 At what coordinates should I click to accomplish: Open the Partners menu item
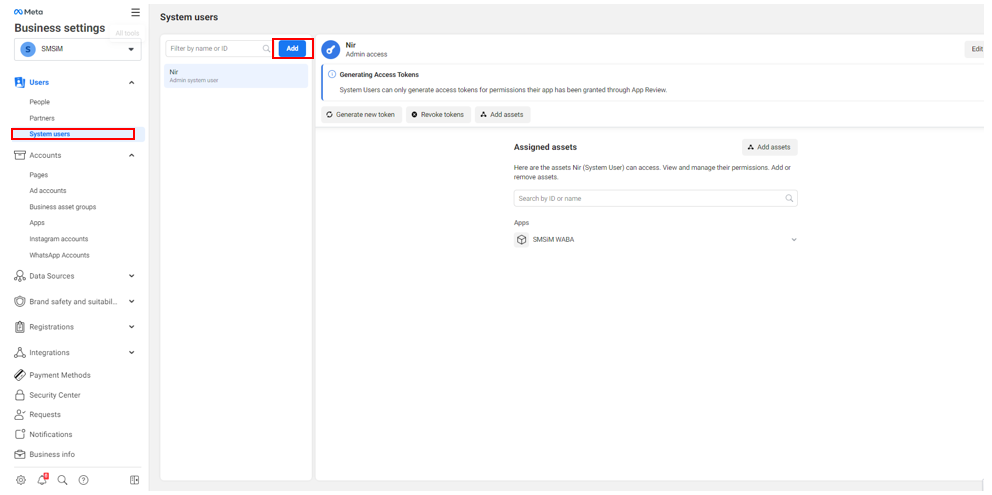tap(42, 118)
